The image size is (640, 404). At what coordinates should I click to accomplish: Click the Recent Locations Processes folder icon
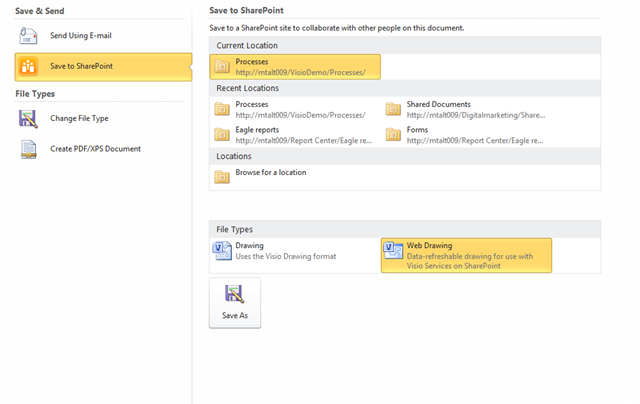[x=222, y=109]
